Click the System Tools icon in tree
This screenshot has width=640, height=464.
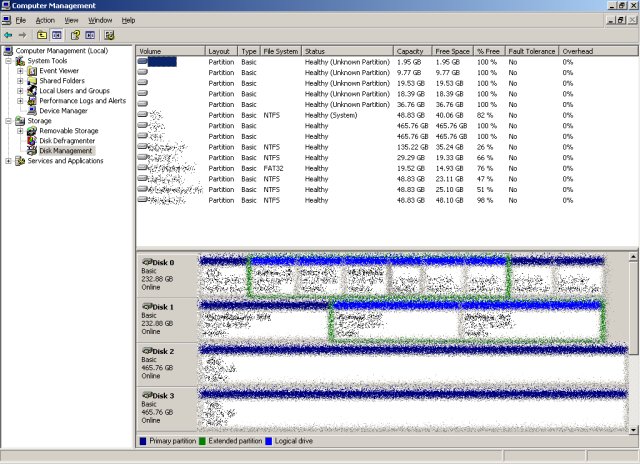pyautogui.click(x=20, y=61)
